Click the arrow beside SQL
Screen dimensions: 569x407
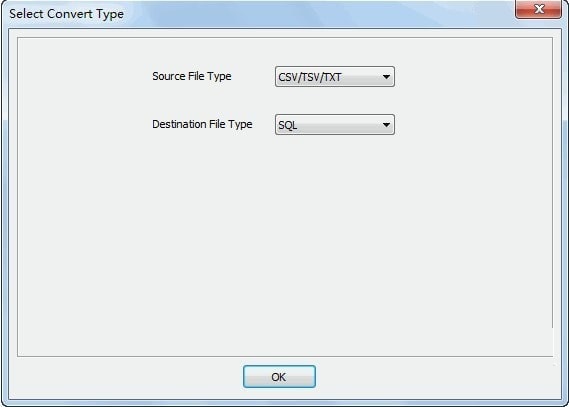(x=386, y=125)
